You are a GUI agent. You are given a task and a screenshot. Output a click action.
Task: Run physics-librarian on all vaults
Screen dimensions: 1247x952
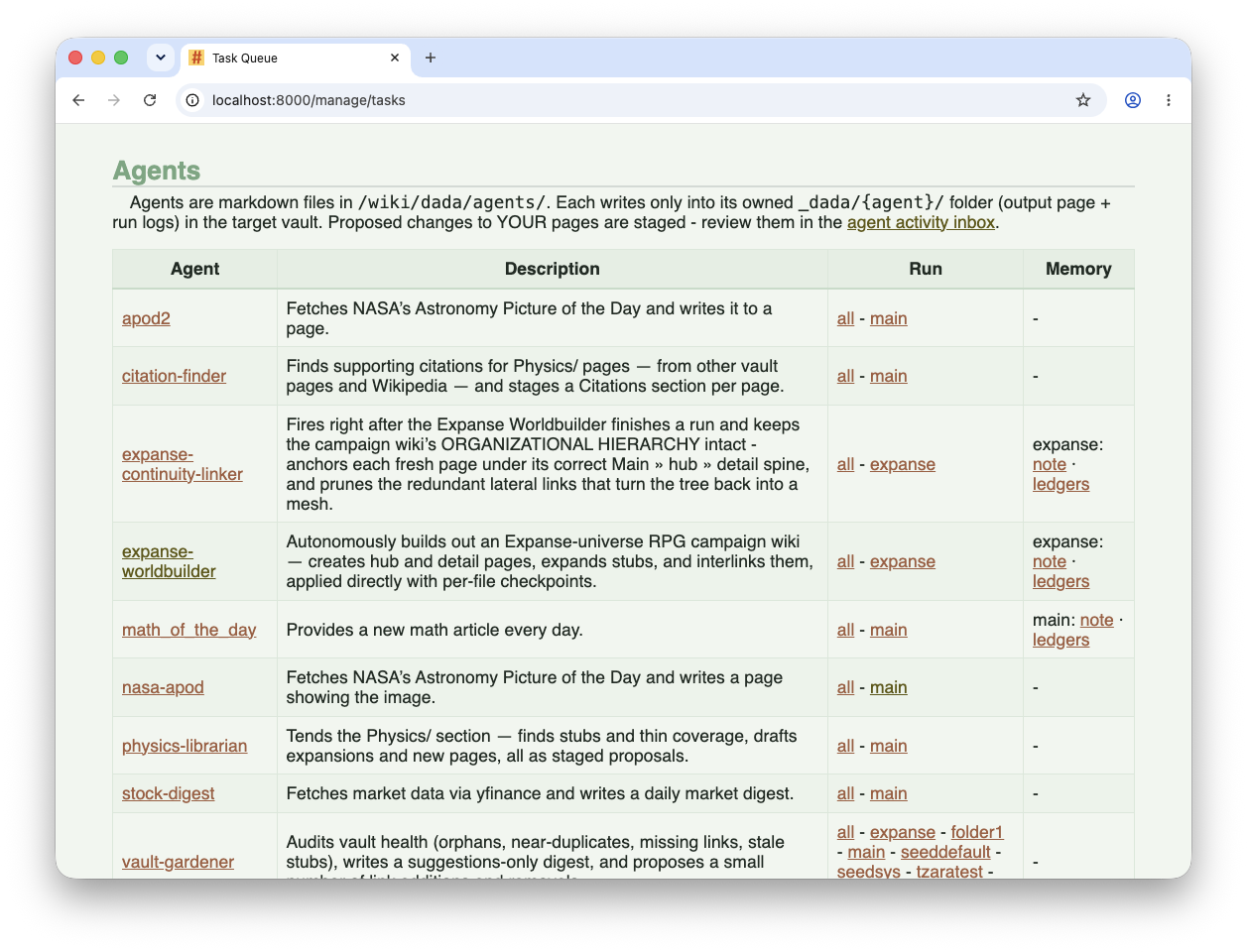click(x=845, y=746)
